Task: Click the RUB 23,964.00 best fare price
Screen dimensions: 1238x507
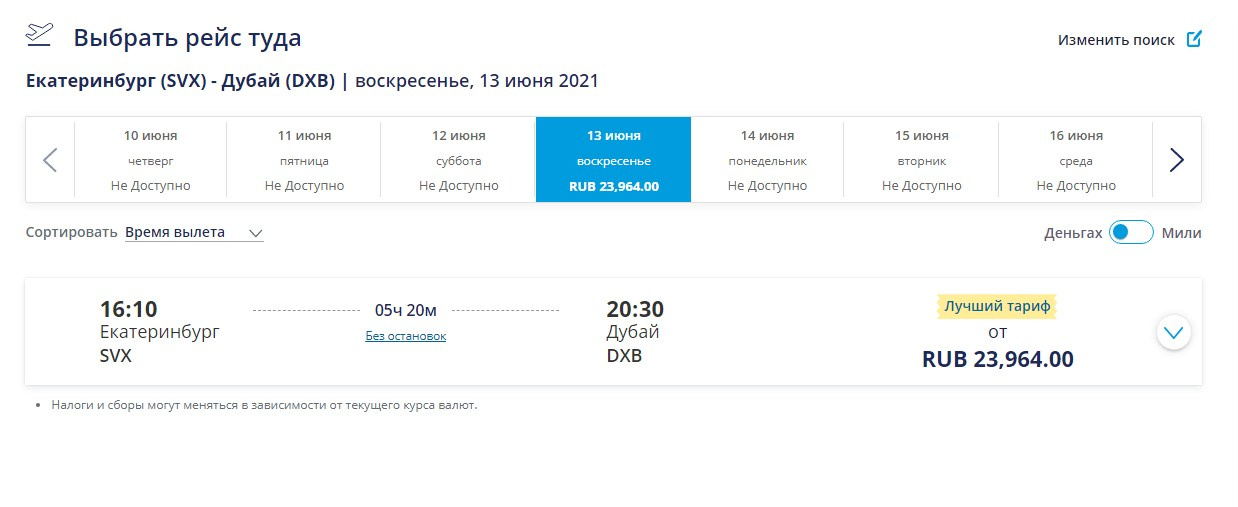Action: [998, 359]
